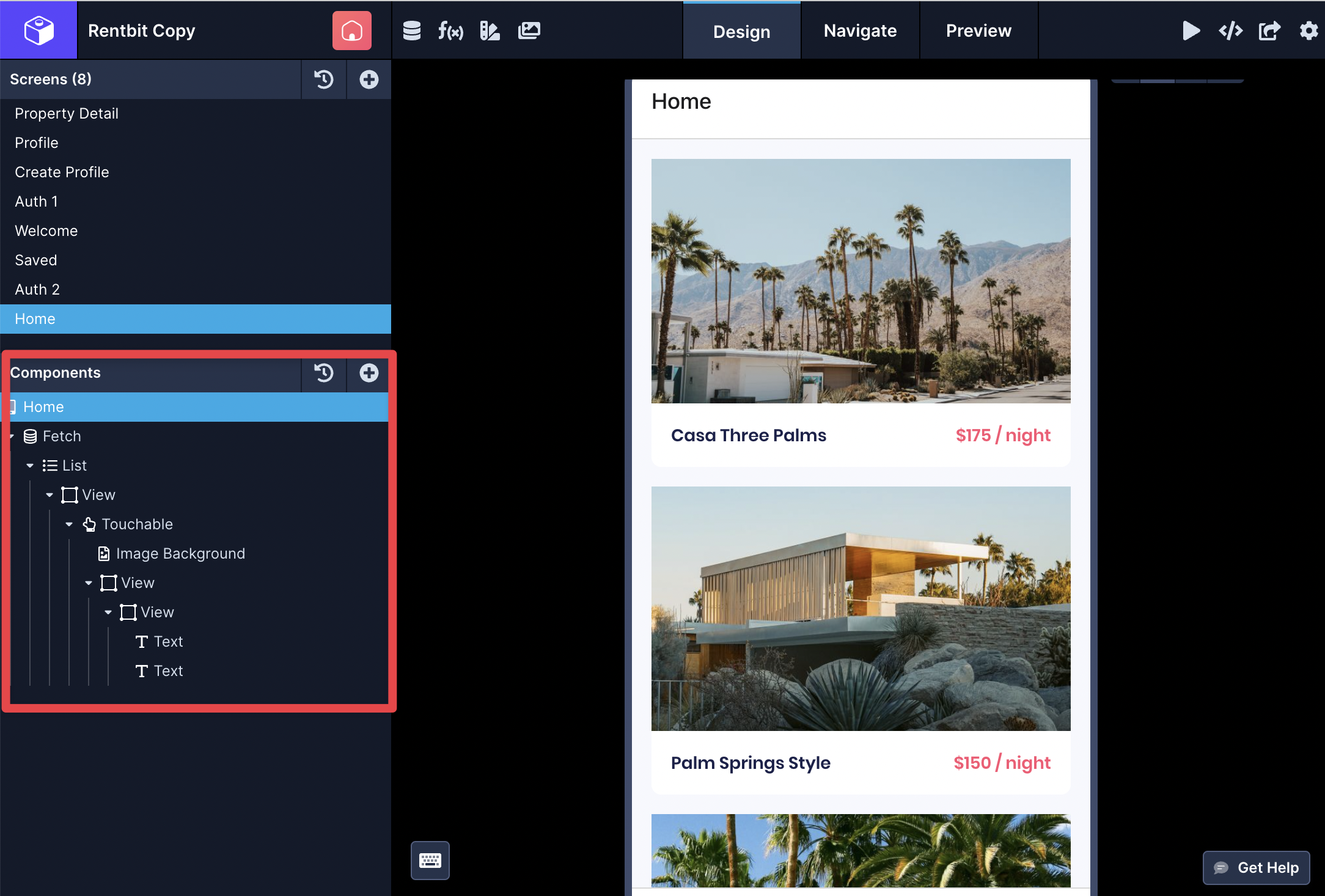
Task: Click the red Rentbit app icon
Action: [351, 31]
